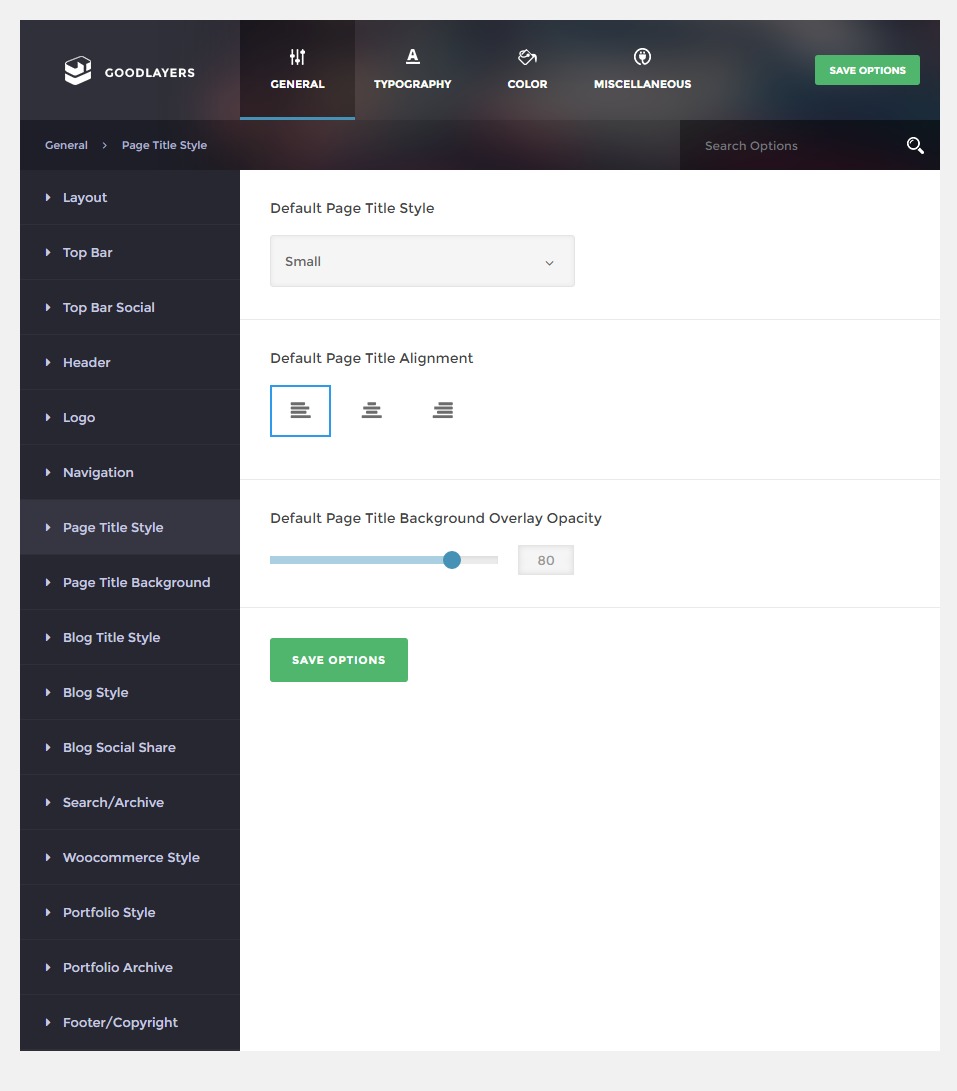Expand the Portfolio Style arrow
The height and width of the screenshot is (1091, 957).
pyautogui.click(x=48, y=912)
